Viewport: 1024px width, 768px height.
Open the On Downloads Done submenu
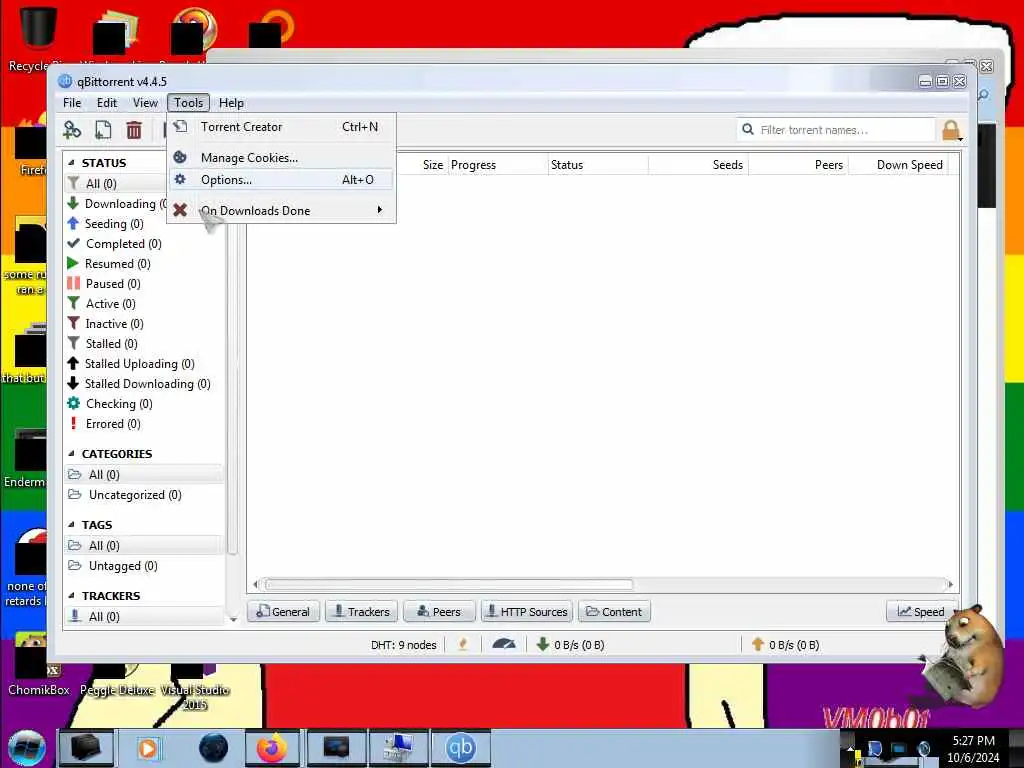(x=281, y=210)
